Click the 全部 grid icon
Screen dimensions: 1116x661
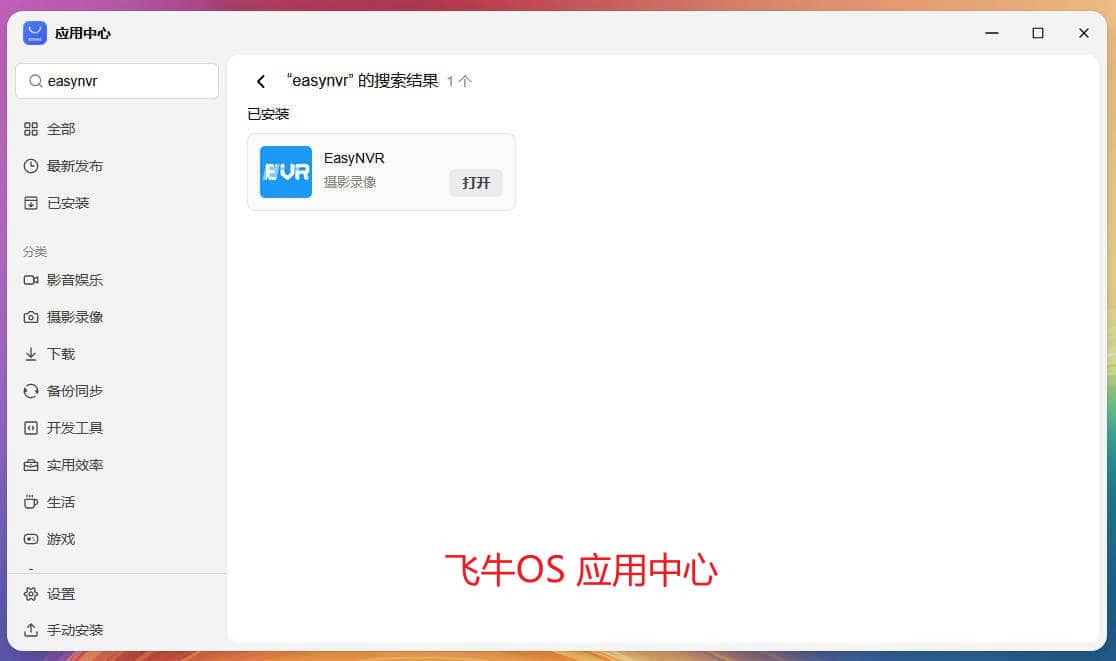click(31, 129)
